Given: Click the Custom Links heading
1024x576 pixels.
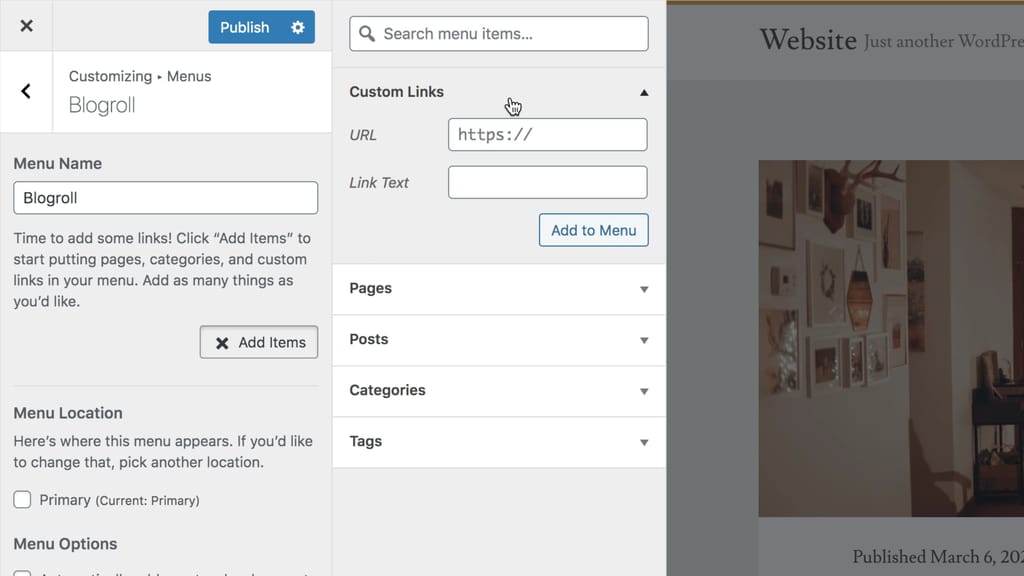Looking at the screenshot, I should click(396, 92).
